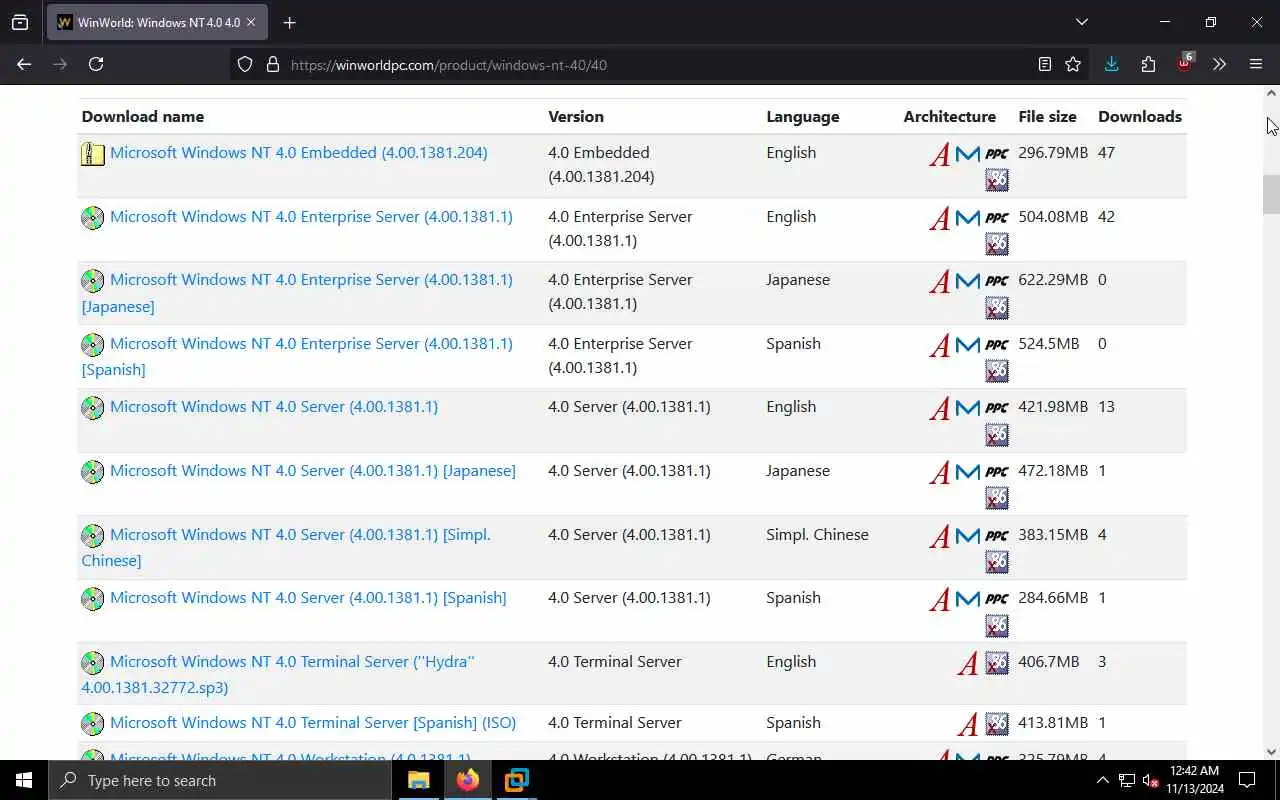Viewport: 1280px width, 800px height.
Task: Close the WinWorld tab
Action: click(250, 22)
